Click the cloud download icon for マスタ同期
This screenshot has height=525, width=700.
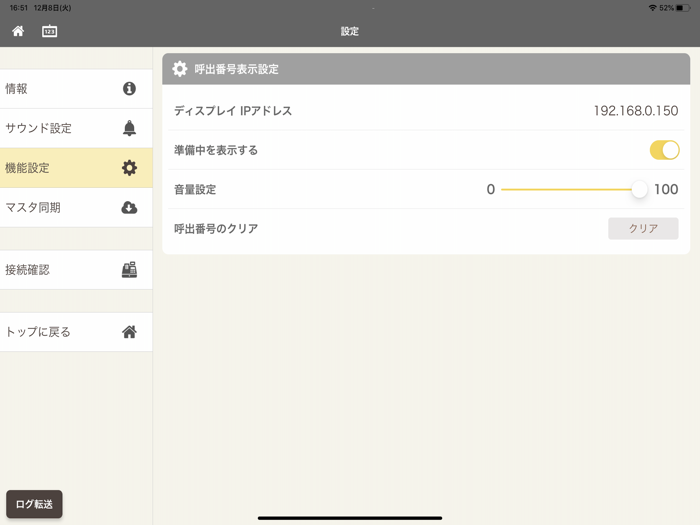(129, 208)
